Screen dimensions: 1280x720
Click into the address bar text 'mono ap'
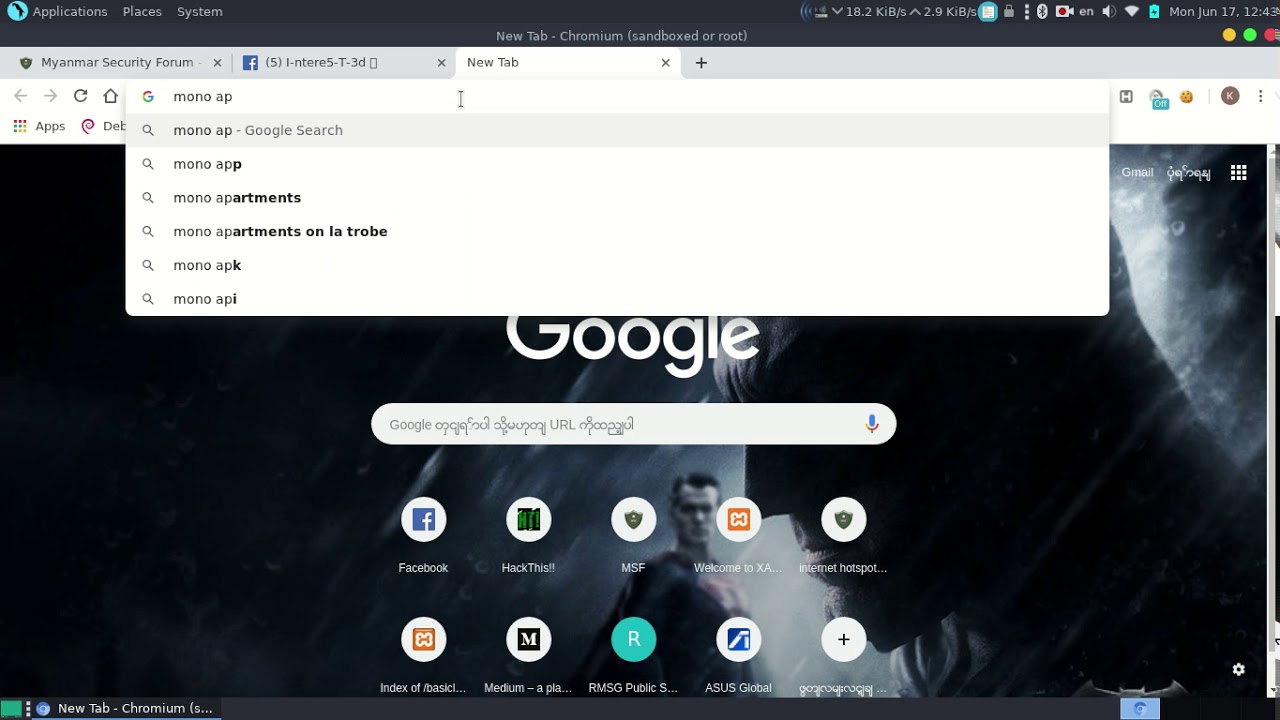click(203, 97)
